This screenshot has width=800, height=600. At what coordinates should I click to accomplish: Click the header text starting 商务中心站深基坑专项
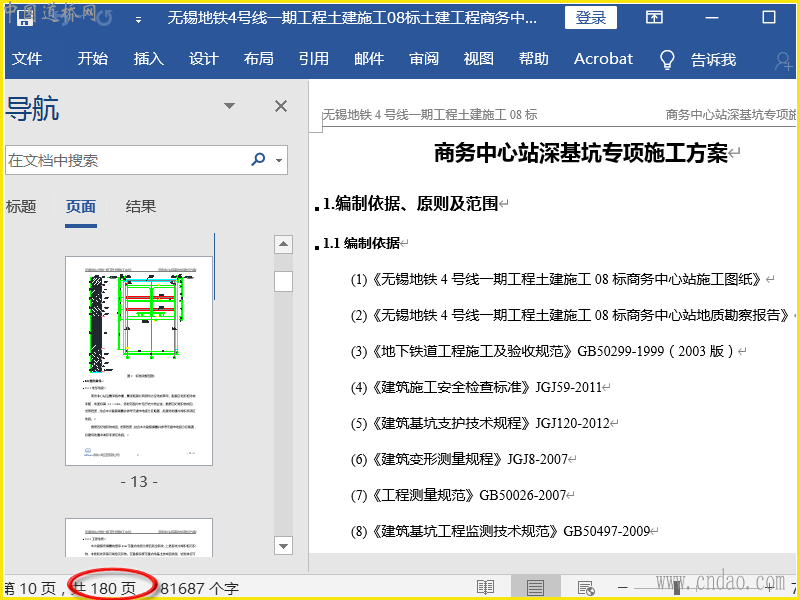731,114
